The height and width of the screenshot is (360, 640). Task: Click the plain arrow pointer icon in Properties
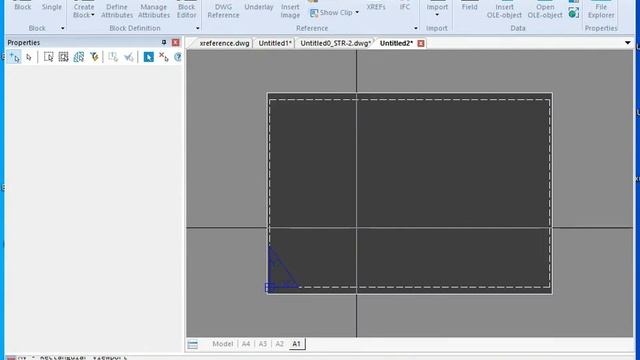[x=29, y=57]
